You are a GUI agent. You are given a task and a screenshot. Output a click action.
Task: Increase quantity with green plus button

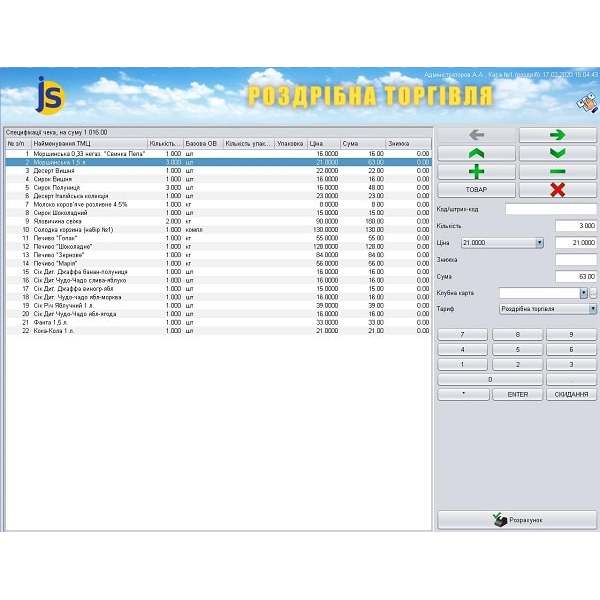pos(476,171)
